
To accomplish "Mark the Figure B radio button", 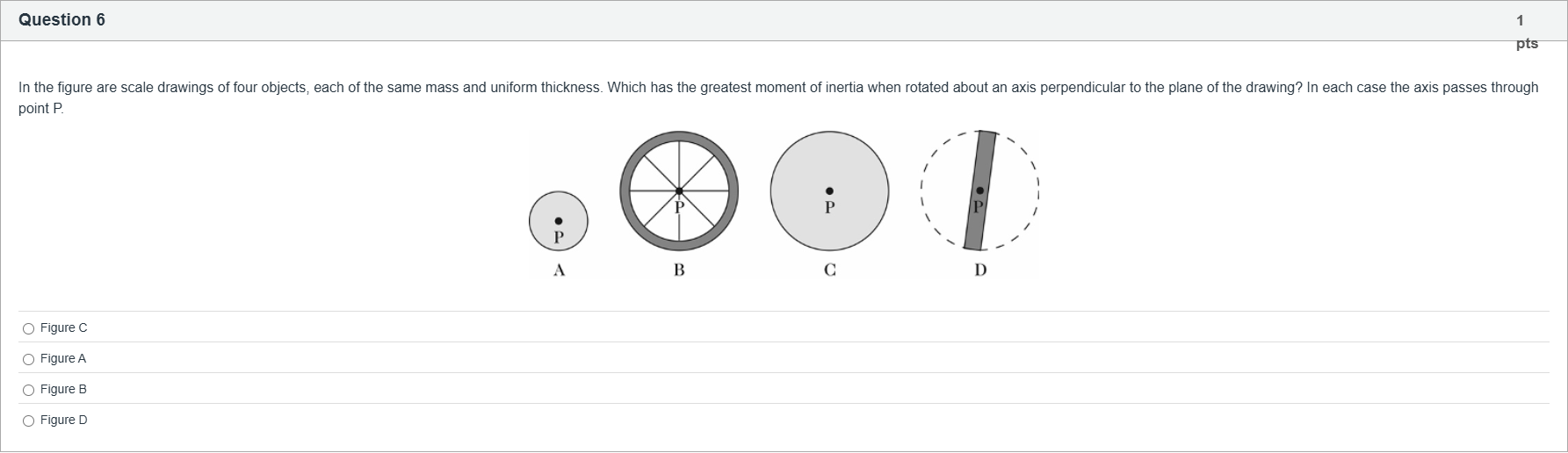I will click(x=29, y=390).
